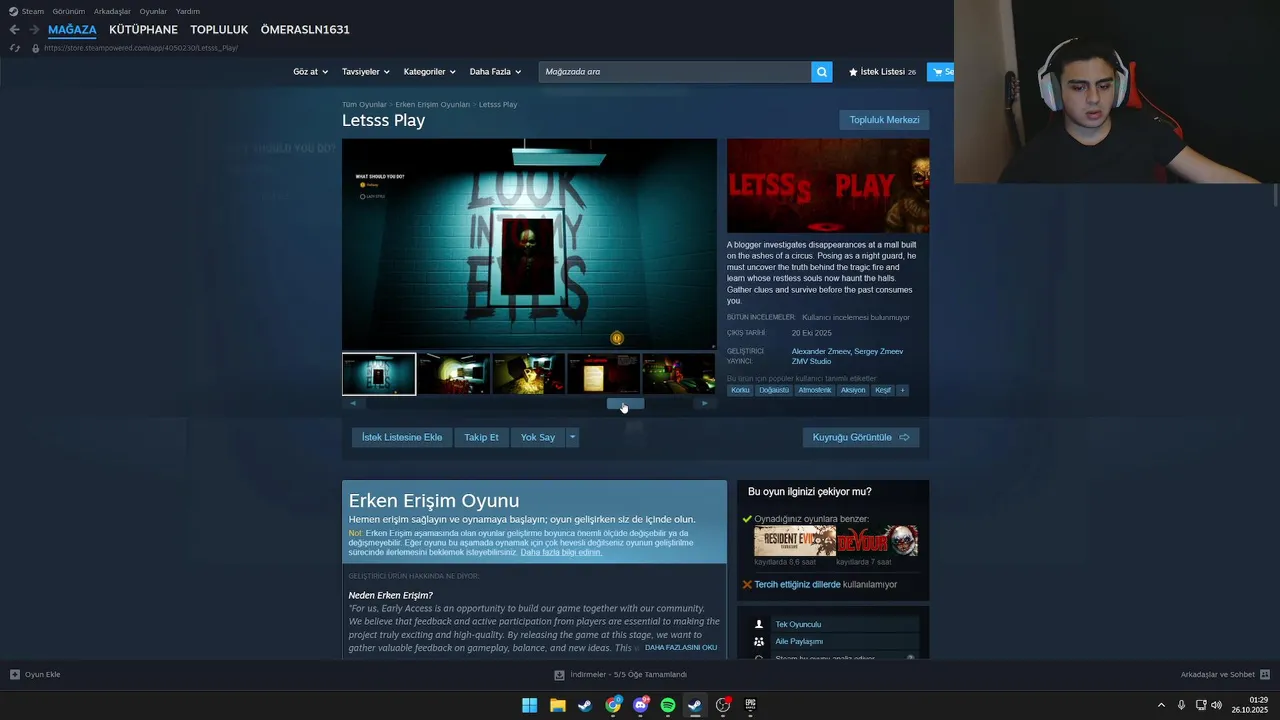Click the Resident Evil similar game image

pyautogui.click(x=795, y=541)
